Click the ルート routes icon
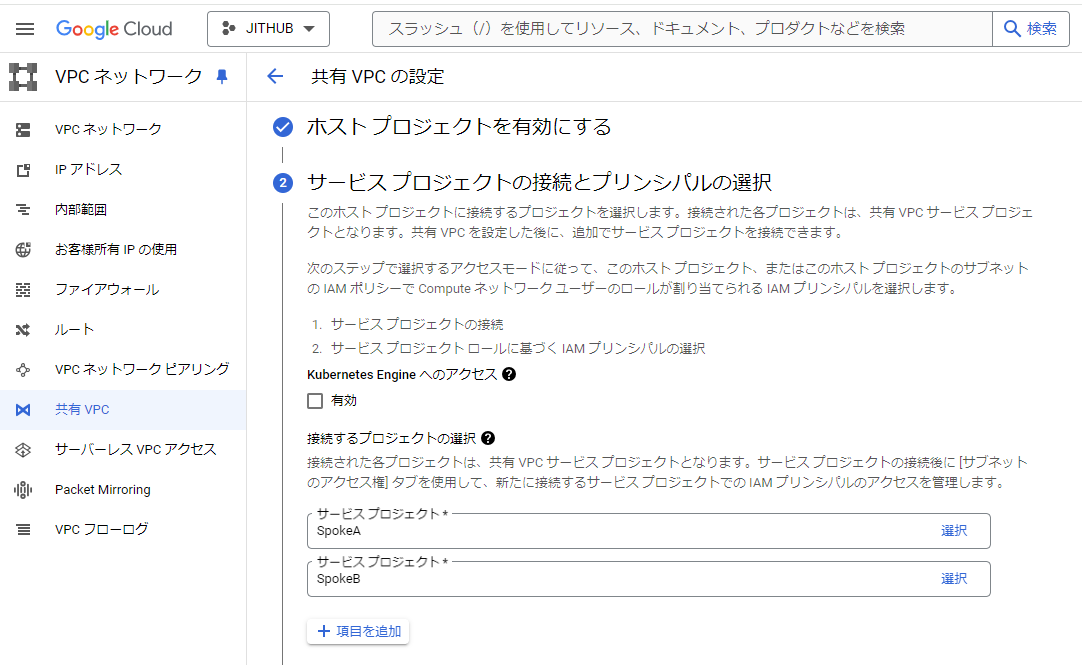The width and height of the screenshot is (1082, 665). (x=23, y=330)
